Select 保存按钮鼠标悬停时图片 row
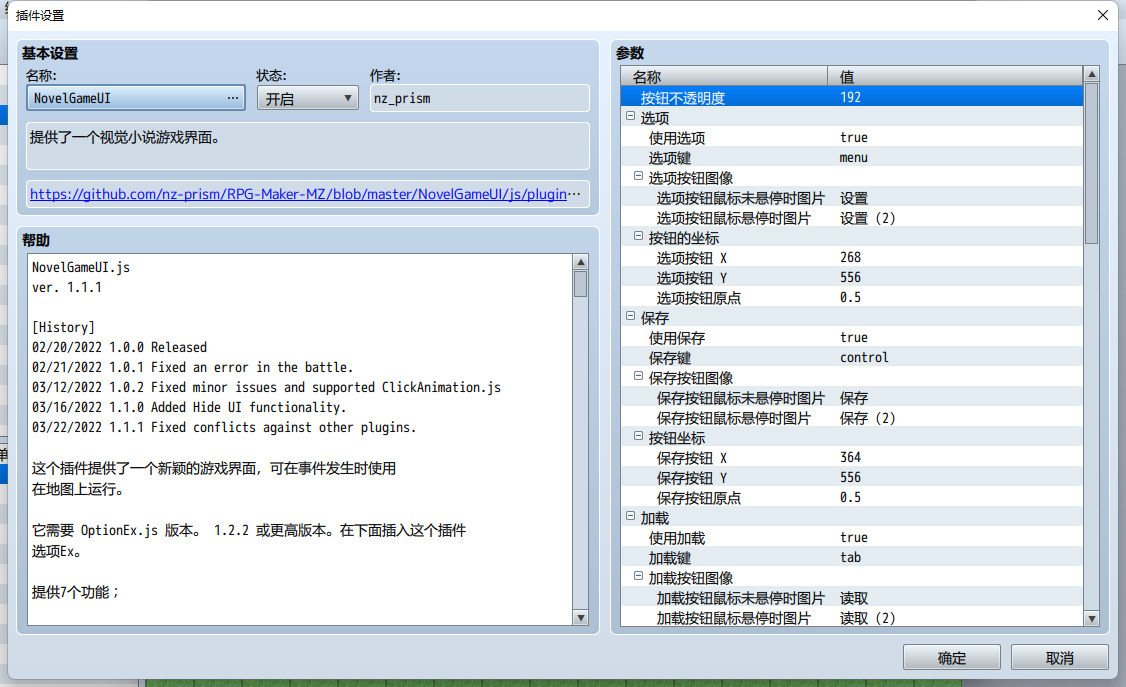1126x687 pixels. point(852,418)
